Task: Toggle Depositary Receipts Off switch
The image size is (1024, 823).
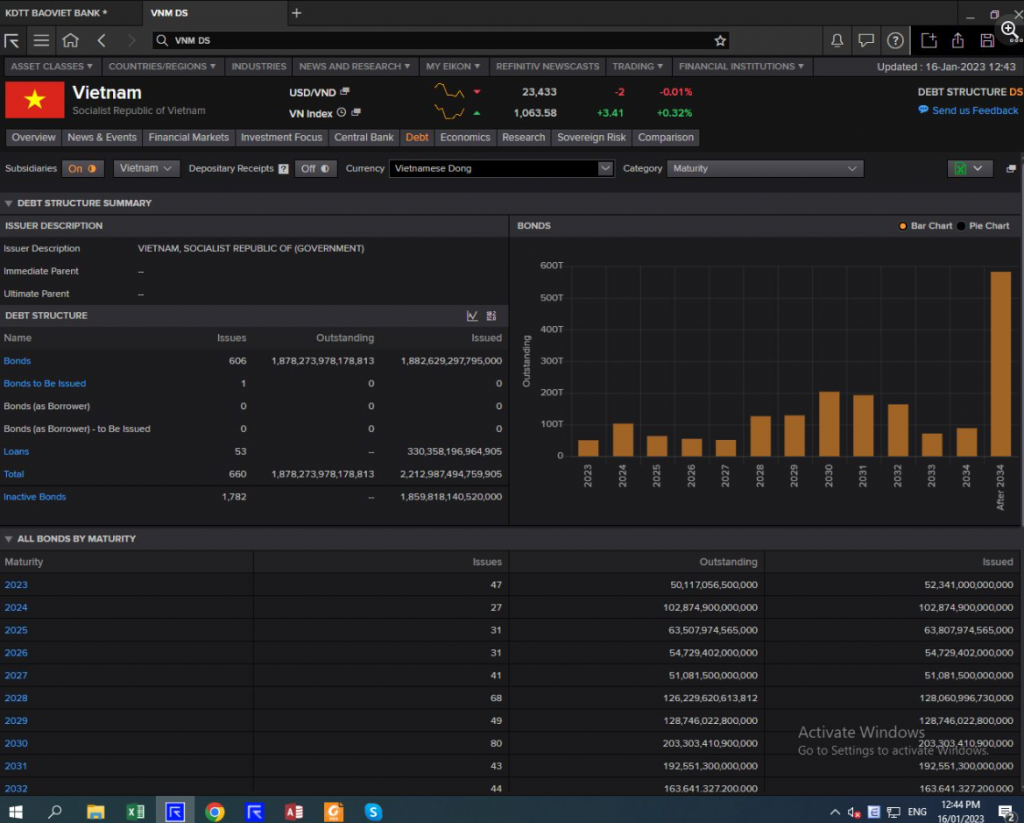Action: pos(315,169)
